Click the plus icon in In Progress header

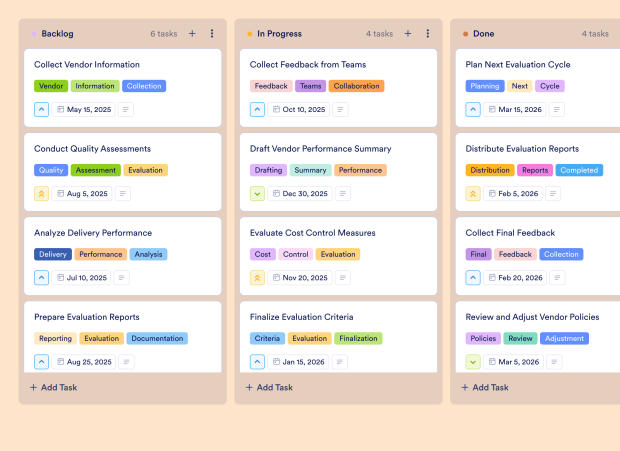point(408,34)
